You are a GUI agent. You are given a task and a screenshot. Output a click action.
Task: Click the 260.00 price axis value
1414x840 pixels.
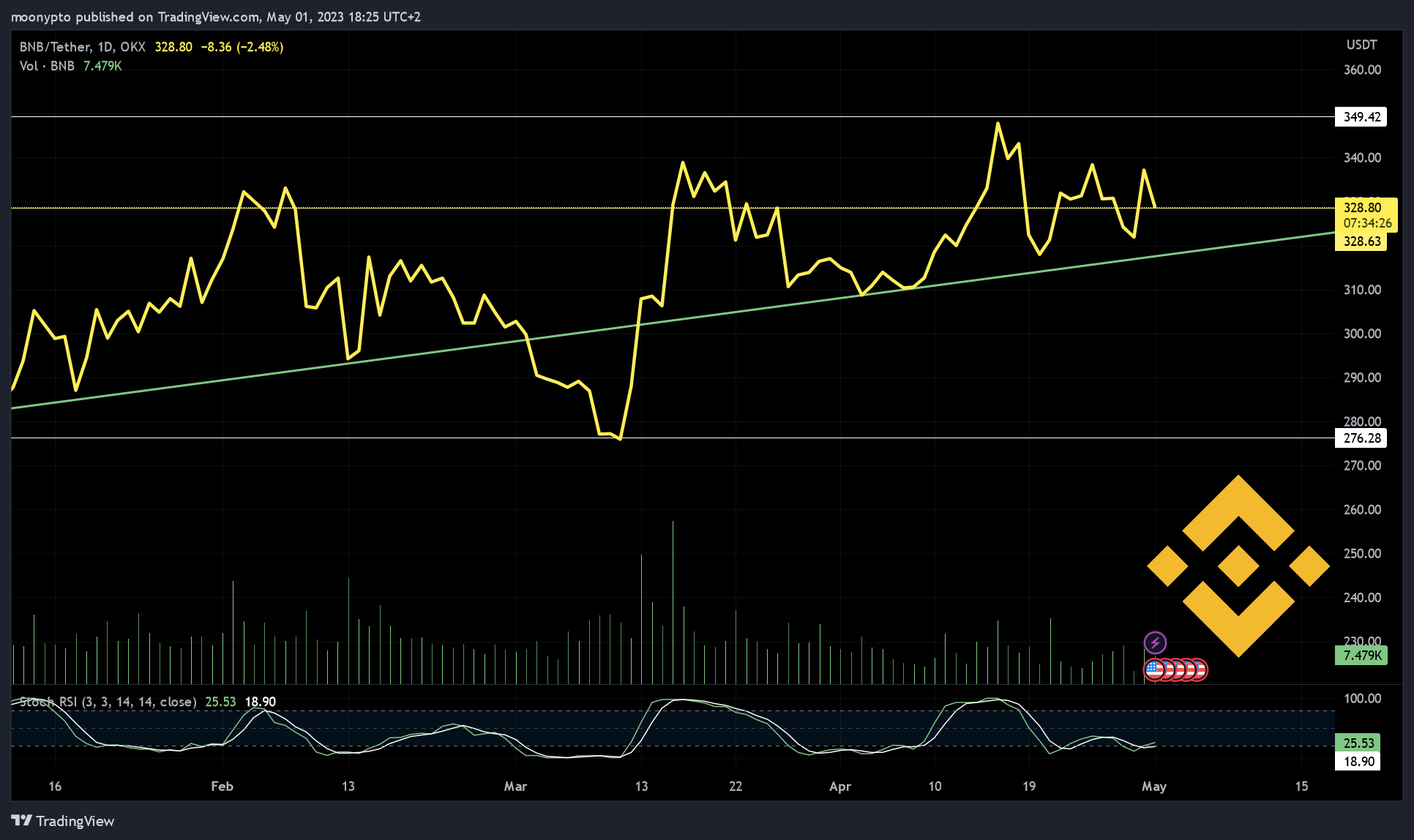[x=1362, y=509]
